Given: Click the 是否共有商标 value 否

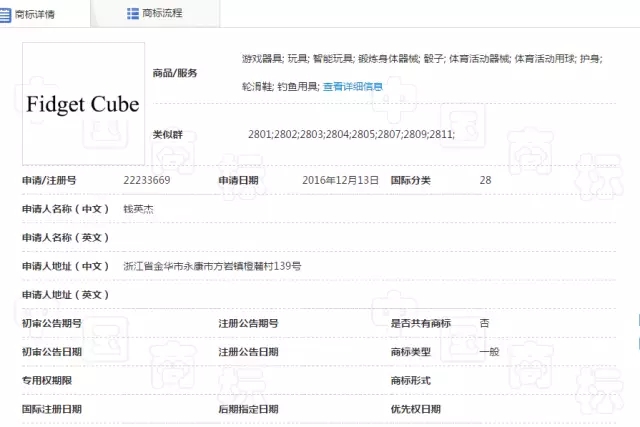Looking at the screenshot, I should tap(484, 323).
